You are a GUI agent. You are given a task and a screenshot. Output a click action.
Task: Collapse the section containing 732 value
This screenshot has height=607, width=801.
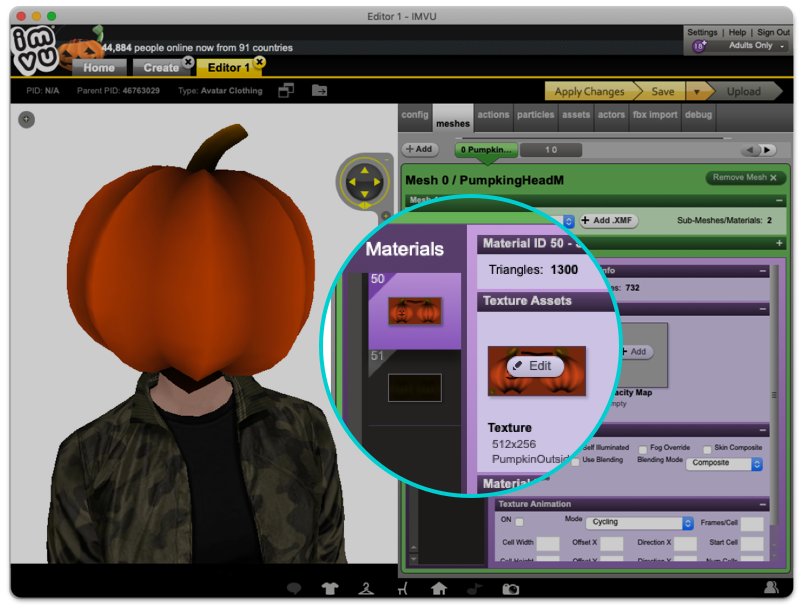tap(763, 270)
